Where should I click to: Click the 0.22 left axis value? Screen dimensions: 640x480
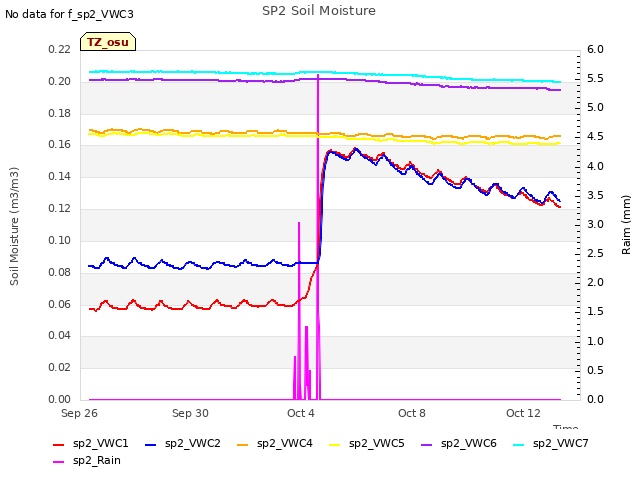[x=59, y=49]
